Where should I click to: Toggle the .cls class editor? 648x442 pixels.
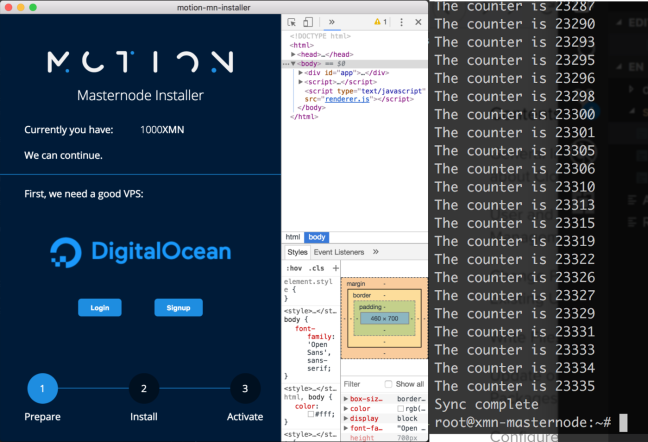pyautogui.click(x=317, y=268)
